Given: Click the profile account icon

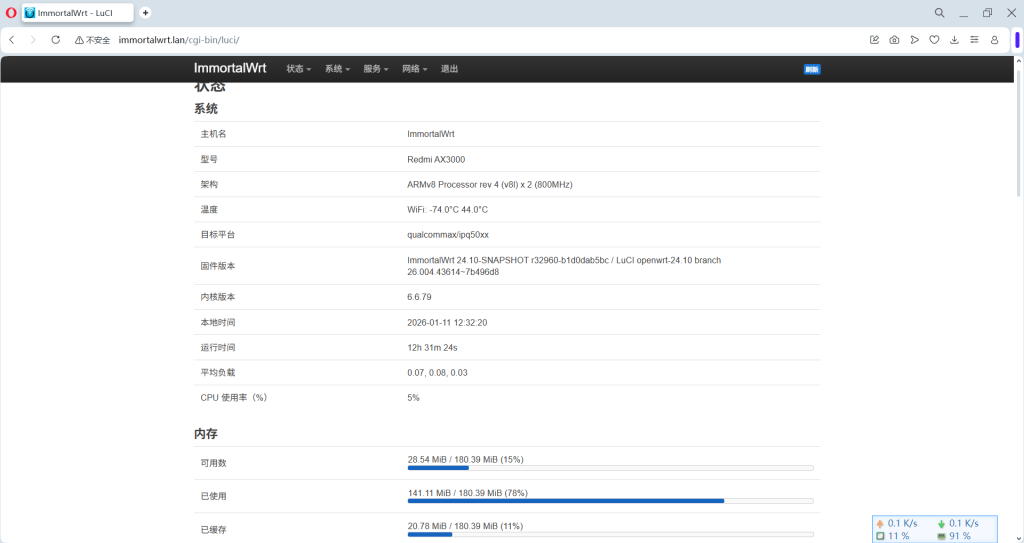Looking at the screenshot, I should (x=994, y=40).
